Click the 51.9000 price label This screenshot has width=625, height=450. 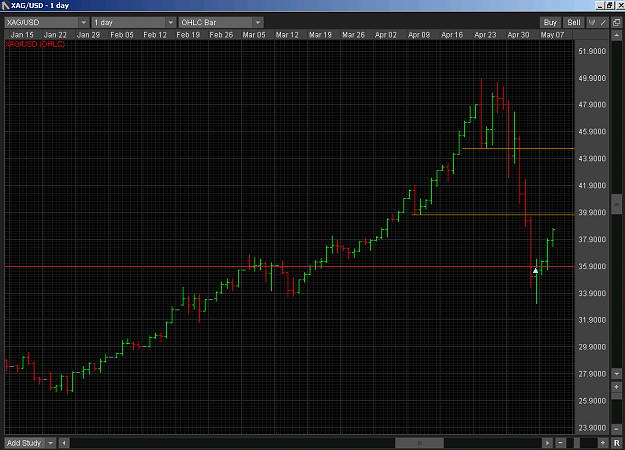tap(592, 51)
